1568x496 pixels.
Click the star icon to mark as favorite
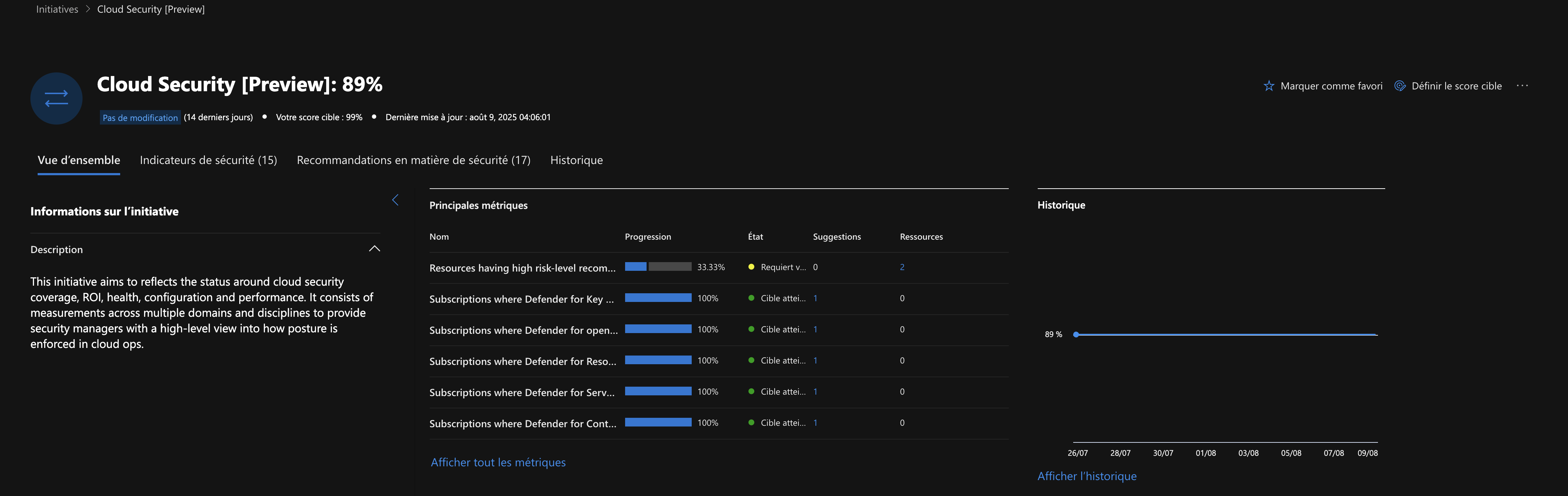tap(1269, 86)
